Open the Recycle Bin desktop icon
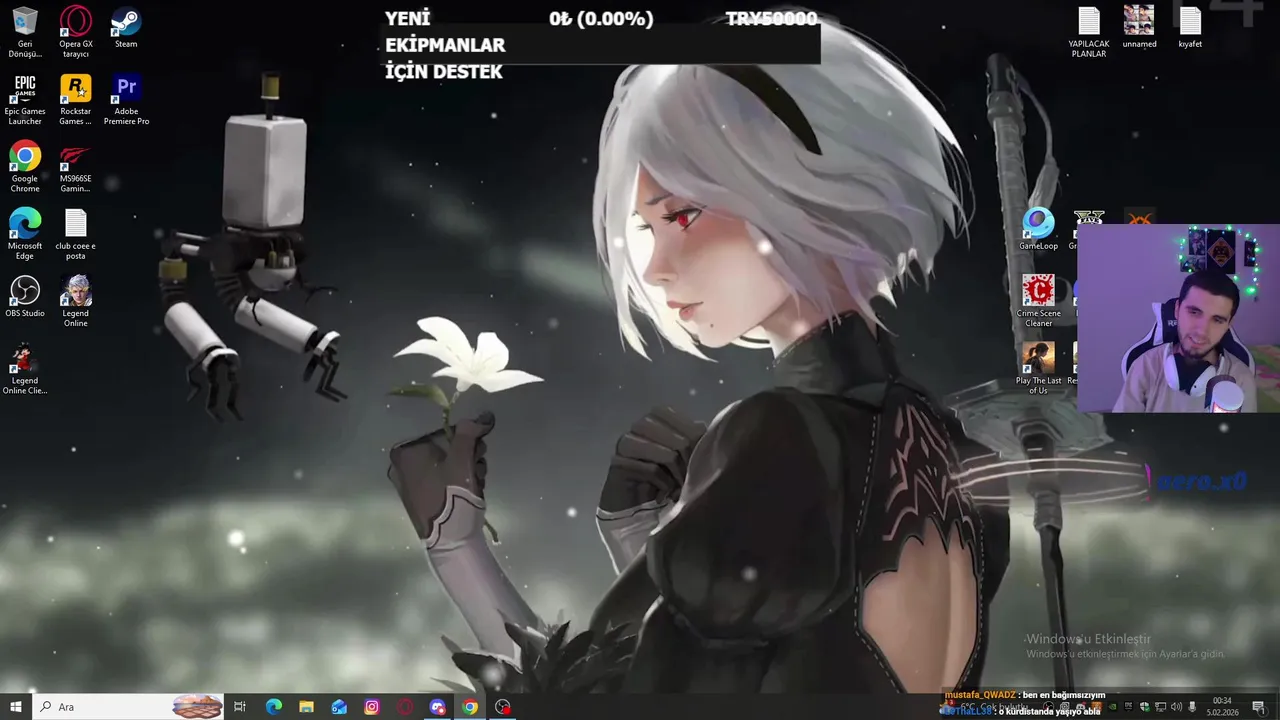Screen dimensions: 1280x720 tap(25, 31)
